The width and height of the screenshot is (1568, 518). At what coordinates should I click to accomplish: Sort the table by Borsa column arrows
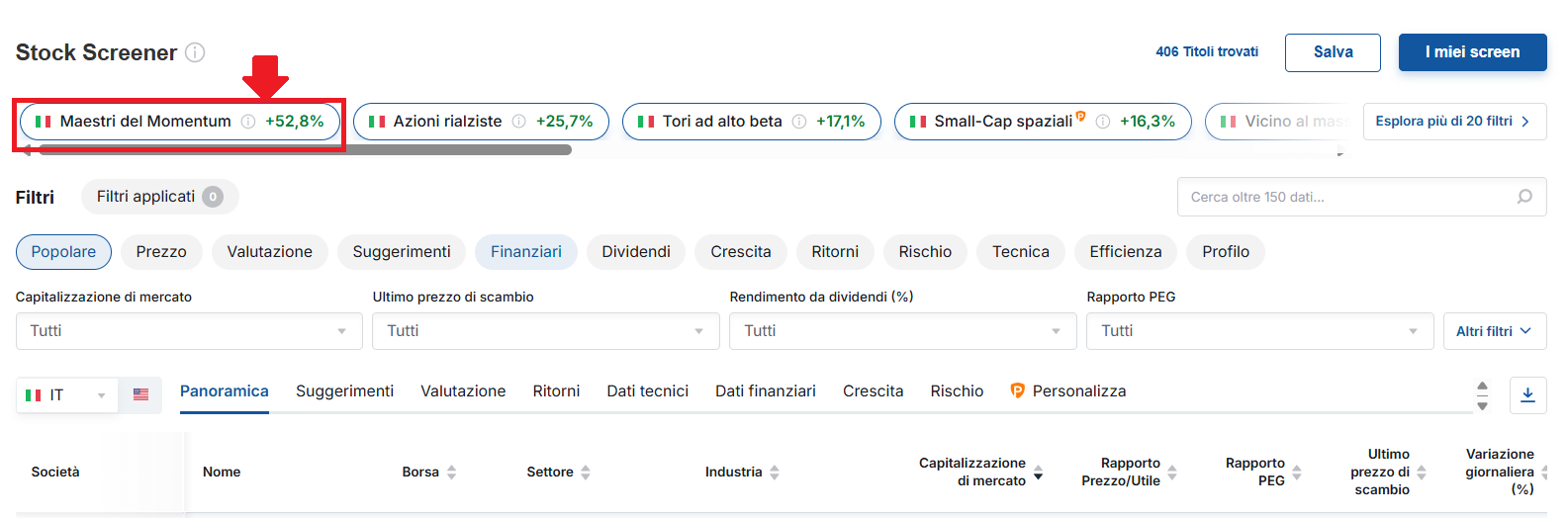point(451,473)
